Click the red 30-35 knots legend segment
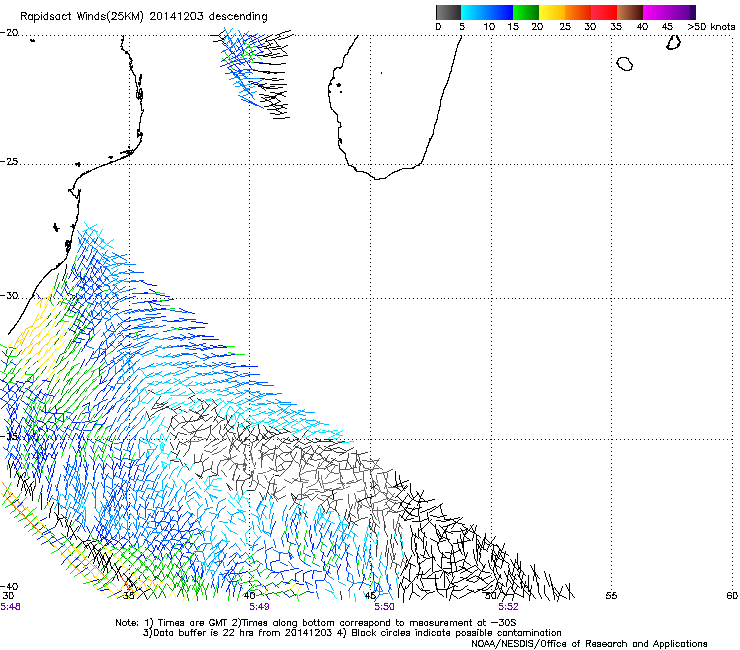Image resolution: width=740 pixels, height=650 pixels. point(604,12)
